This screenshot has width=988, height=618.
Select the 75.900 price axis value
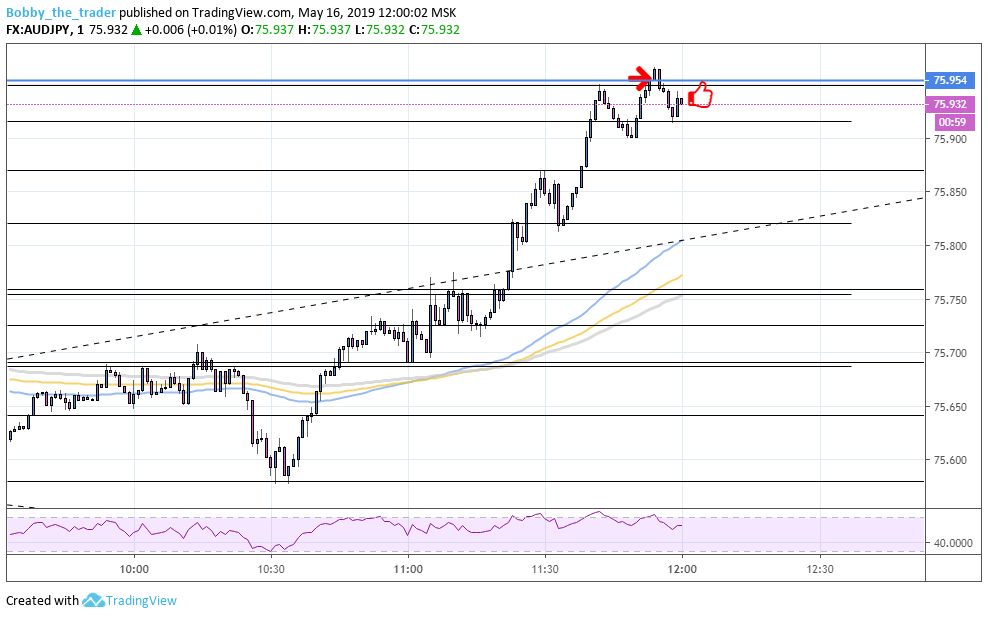point(950,139)
